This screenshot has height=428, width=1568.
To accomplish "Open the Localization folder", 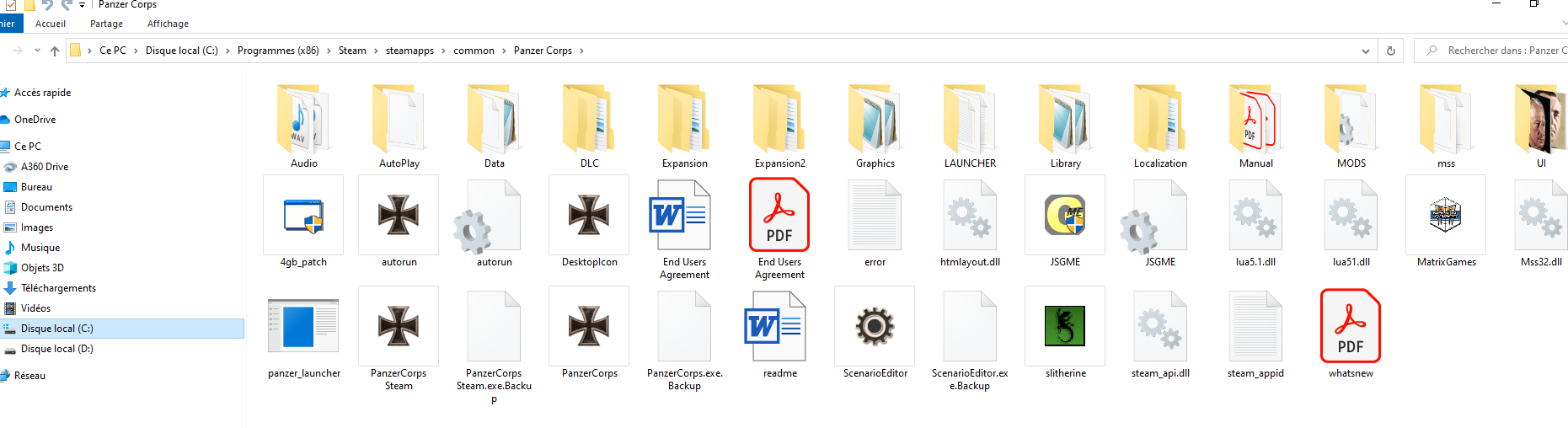I will 1160,126.
